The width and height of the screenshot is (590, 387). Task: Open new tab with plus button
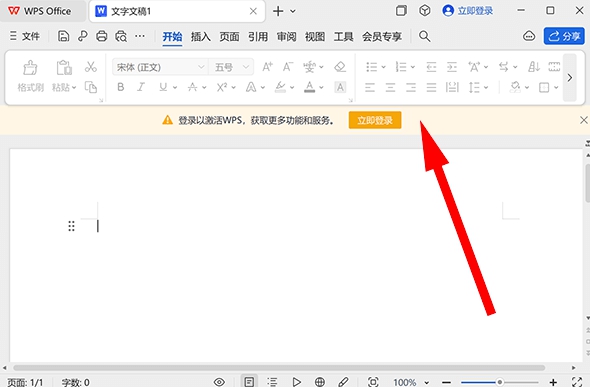(x=278, y=11)
